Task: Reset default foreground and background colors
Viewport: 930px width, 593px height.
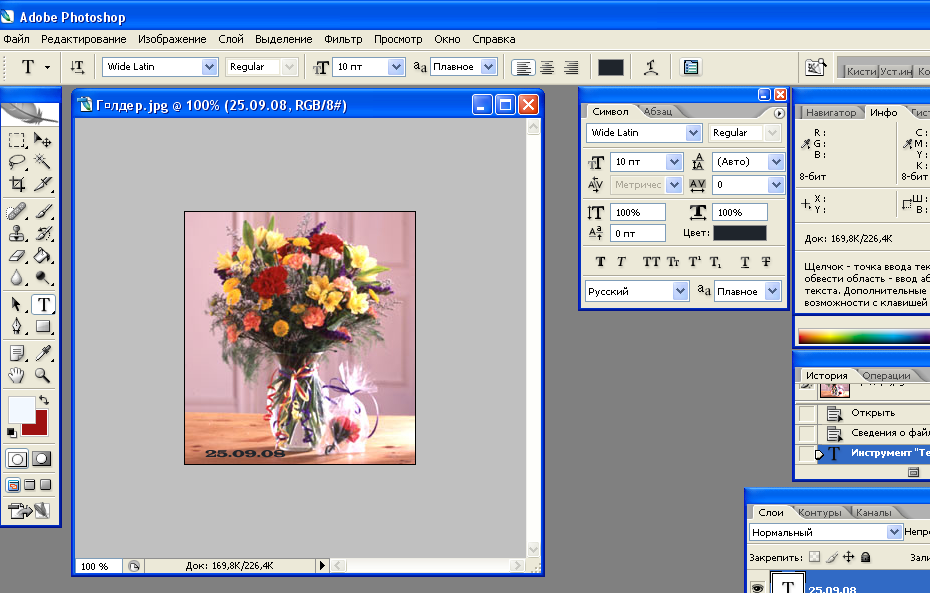Action: 11,432
